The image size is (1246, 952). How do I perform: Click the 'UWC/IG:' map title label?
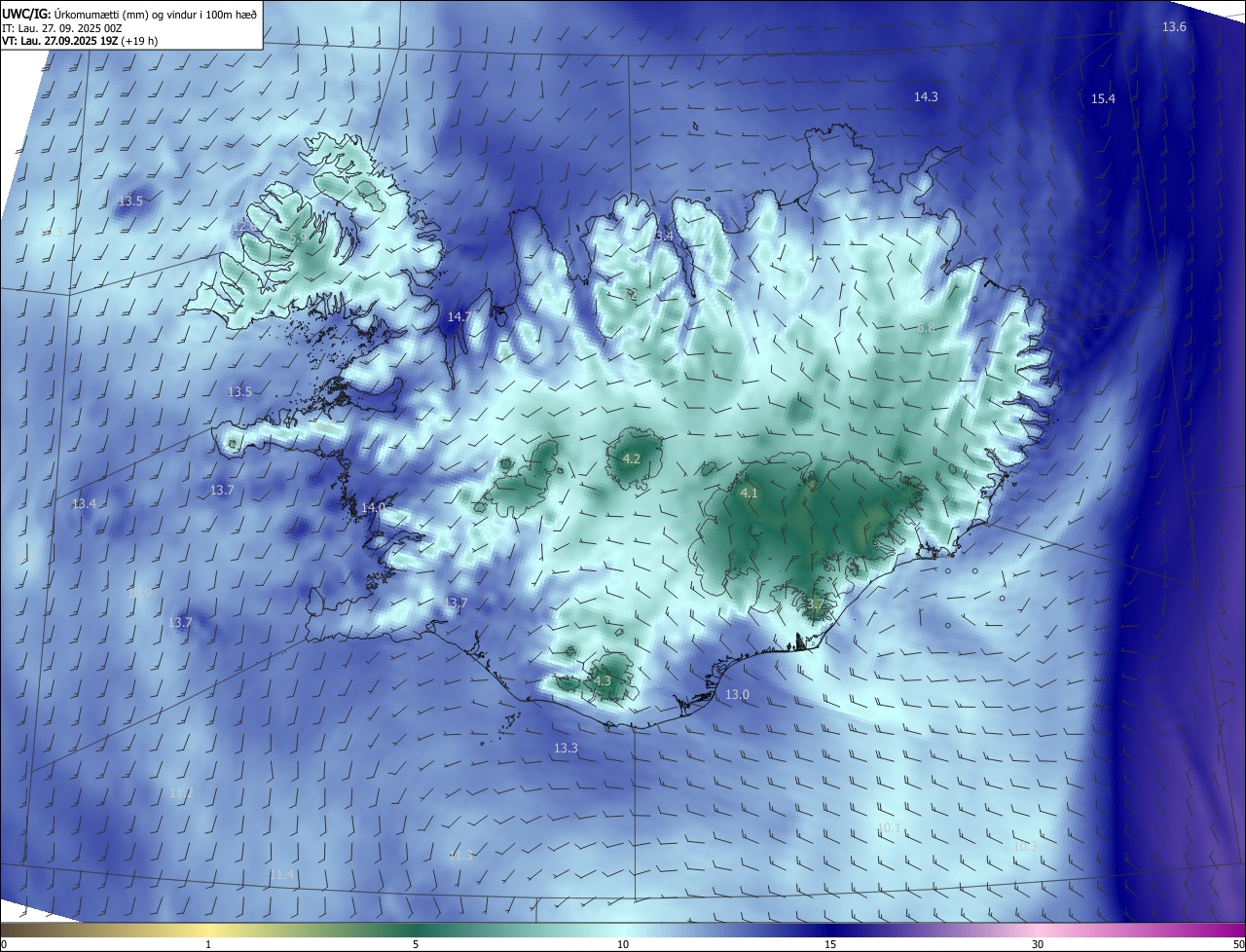[26, 15]
